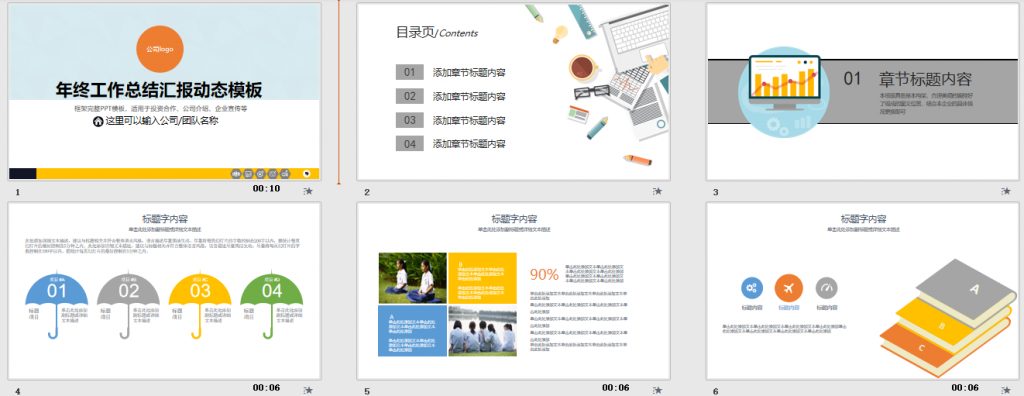Click the 00:06 timing under slide 4

coord(266,388)
